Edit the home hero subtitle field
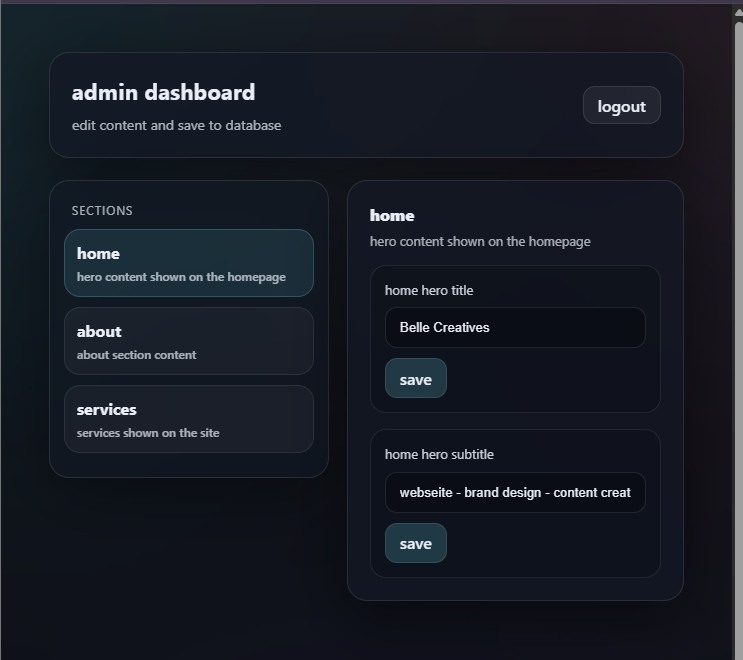This screenshot has height=660, width=743. (x=515, y=493)
